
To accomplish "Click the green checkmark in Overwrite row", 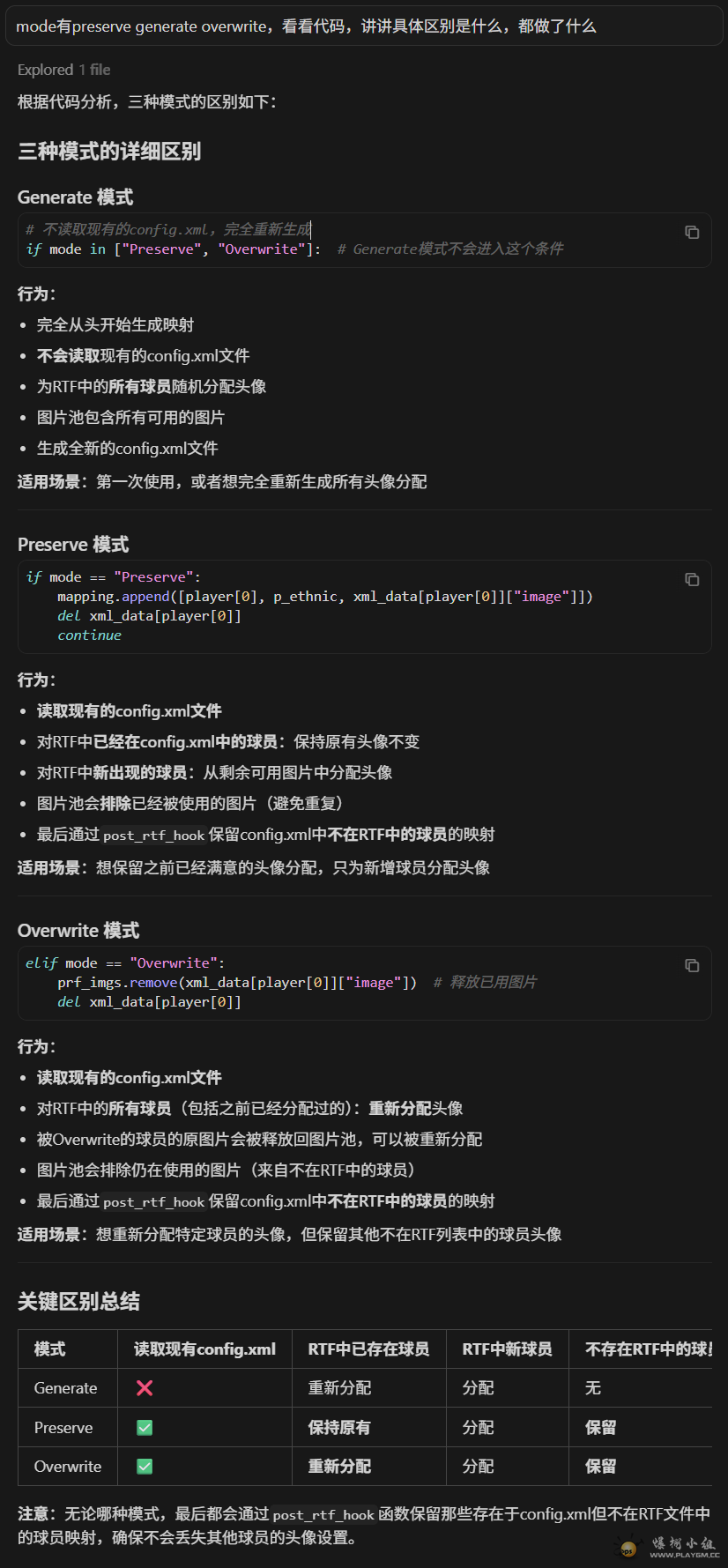I will point(145,1466).
